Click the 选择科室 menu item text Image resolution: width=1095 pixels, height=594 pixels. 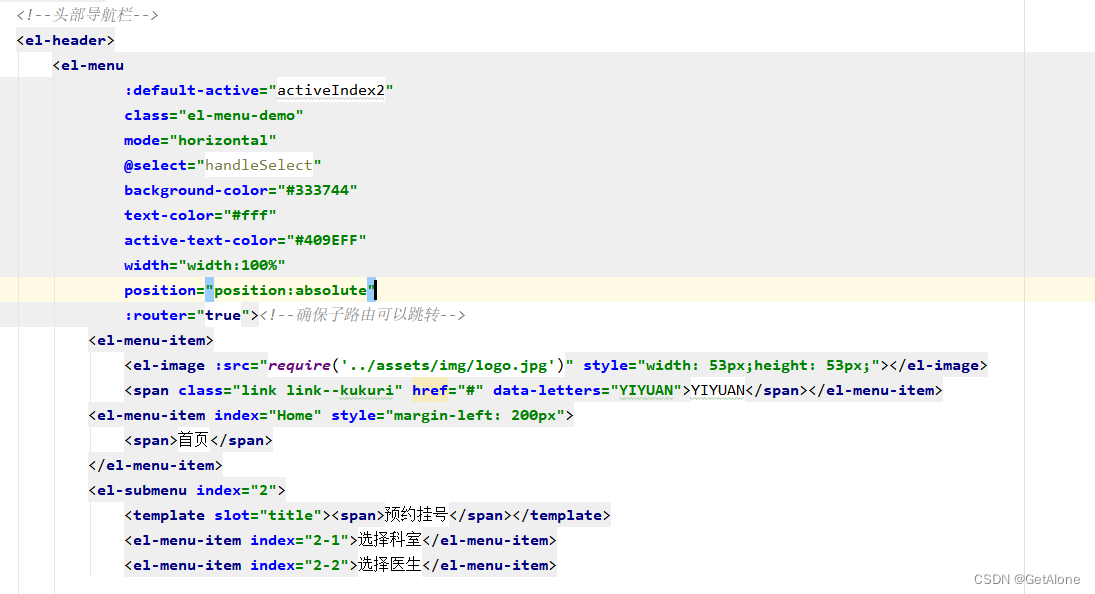click(390, 540)
